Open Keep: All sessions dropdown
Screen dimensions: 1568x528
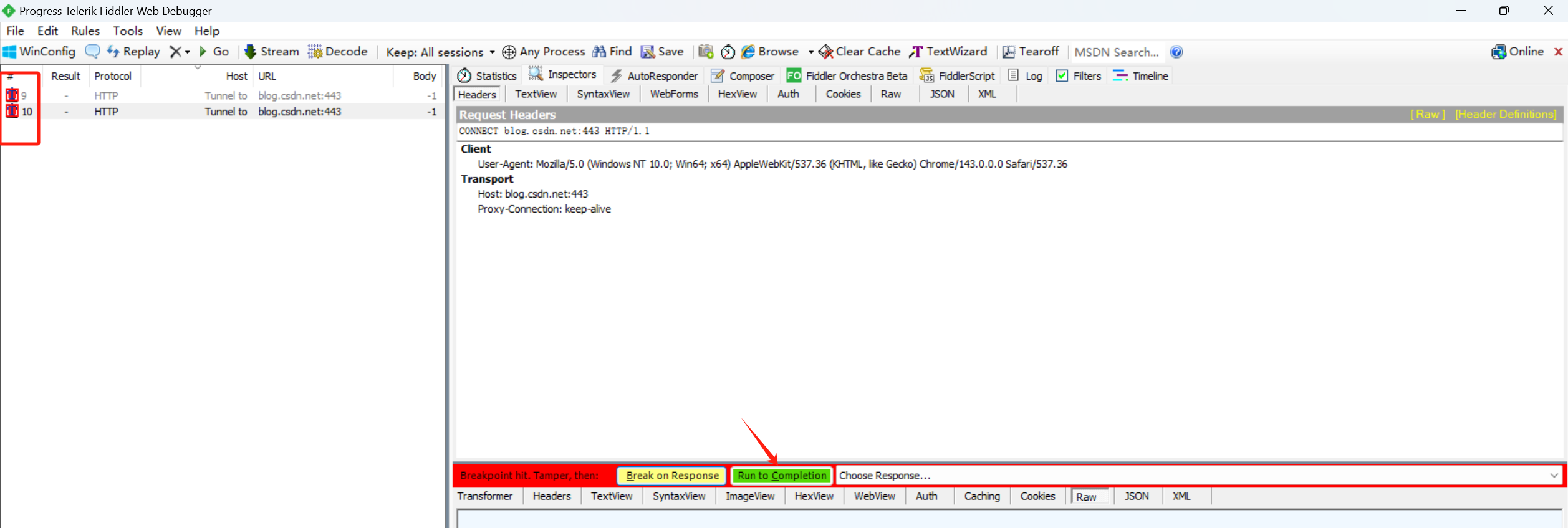coord(440,52)
